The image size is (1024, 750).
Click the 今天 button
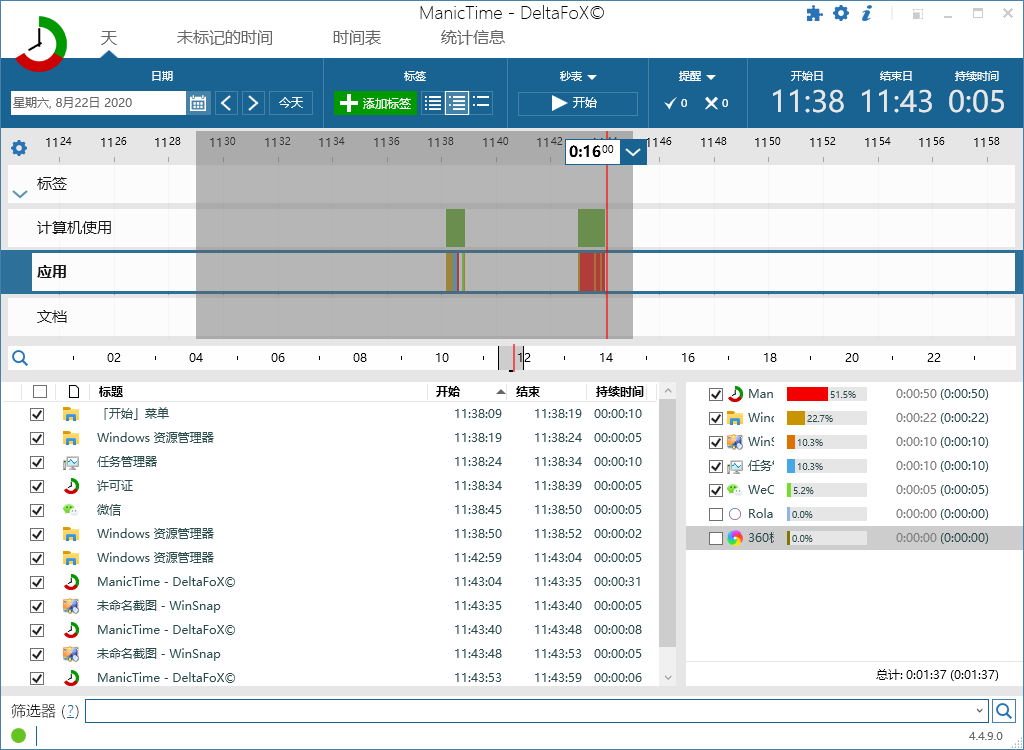[290, 102]
